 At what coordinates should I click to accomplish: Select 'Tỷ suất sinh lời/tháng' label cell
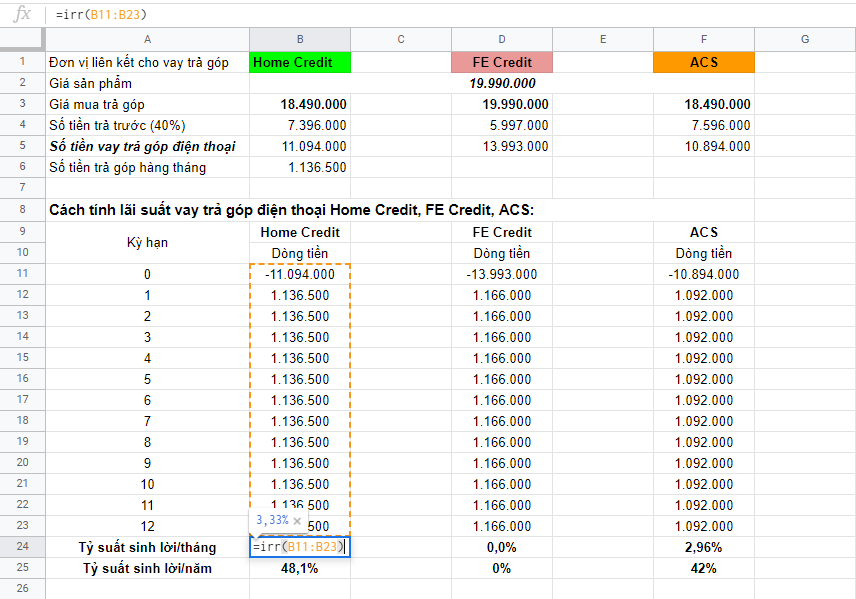point(147,547)
